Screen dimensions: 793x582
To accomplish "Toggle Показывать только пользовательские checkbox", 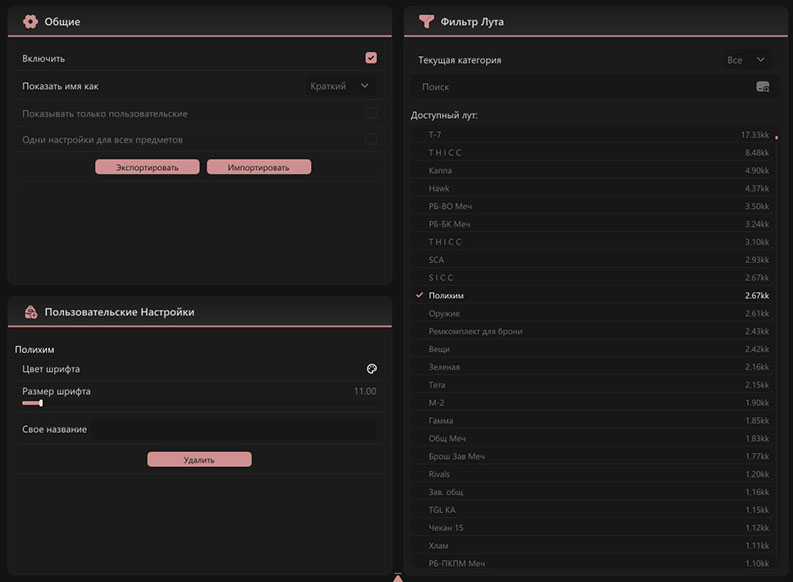I will [x=371, y=113].
